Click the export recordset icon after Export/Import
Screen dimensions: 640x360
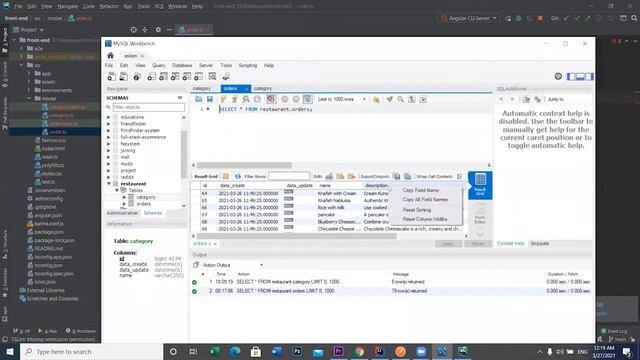(397, 176)
